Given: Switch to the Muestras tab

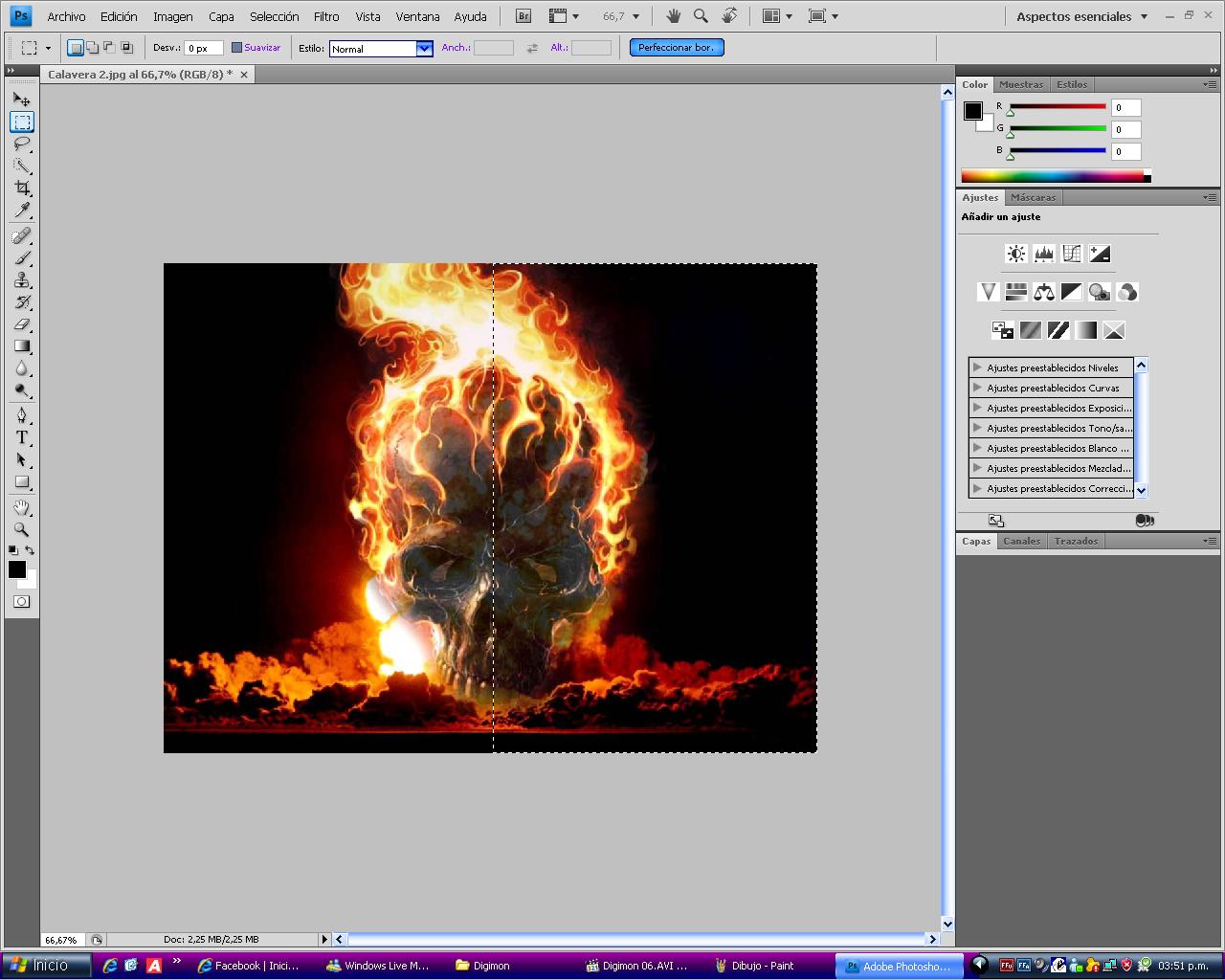Looking at the screenshot, I should [1021, 84].
